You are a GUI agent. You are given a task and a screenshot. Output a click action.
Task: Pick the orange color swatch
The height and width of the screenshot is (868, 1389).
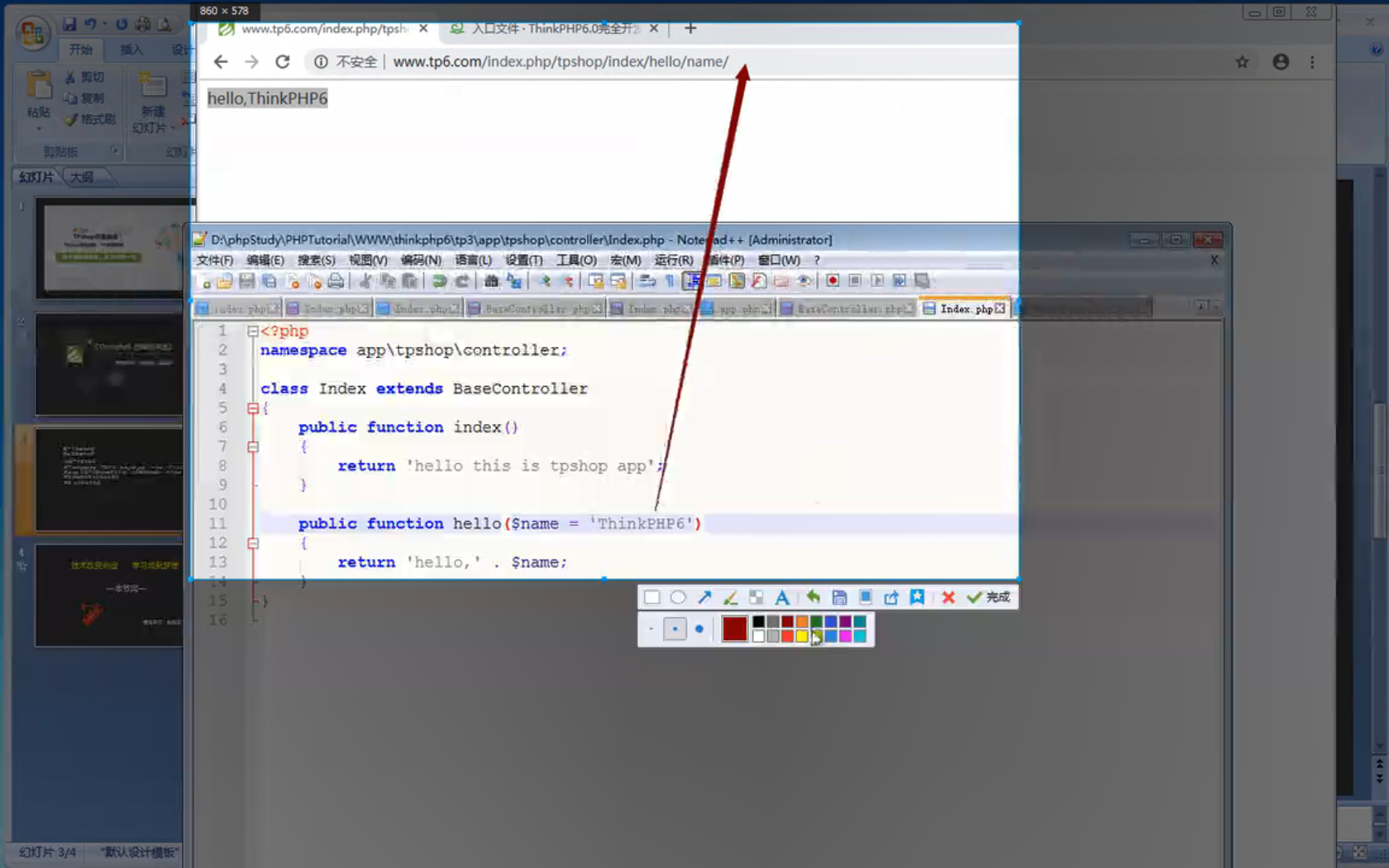click(x=801, y=622)
